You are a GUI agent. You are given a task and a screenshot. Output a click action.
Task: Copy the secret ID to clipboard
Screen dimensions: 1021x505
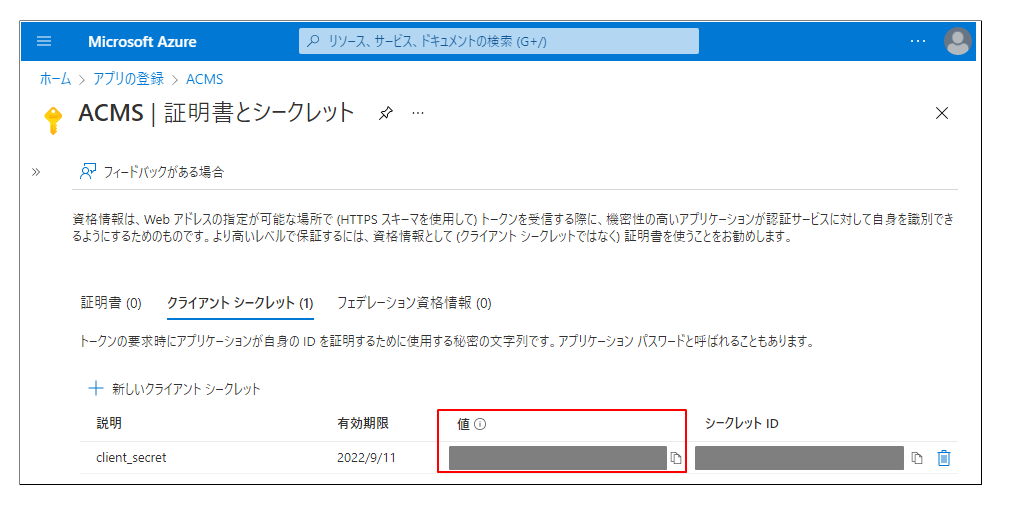(x=917, y=458)
